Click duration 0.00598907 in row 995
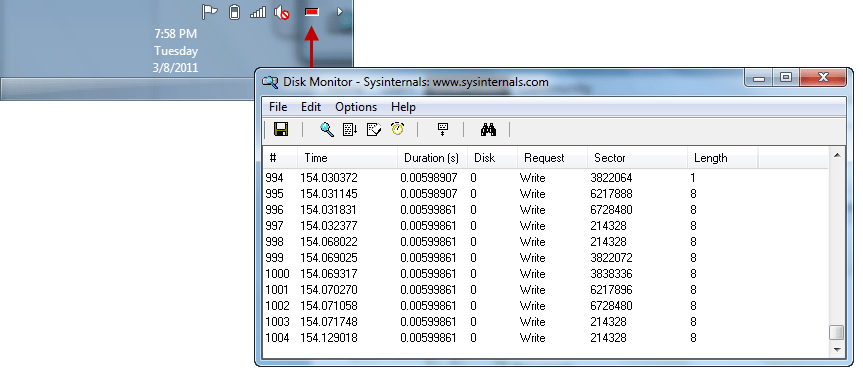863x377 pixels. [429, 194]
